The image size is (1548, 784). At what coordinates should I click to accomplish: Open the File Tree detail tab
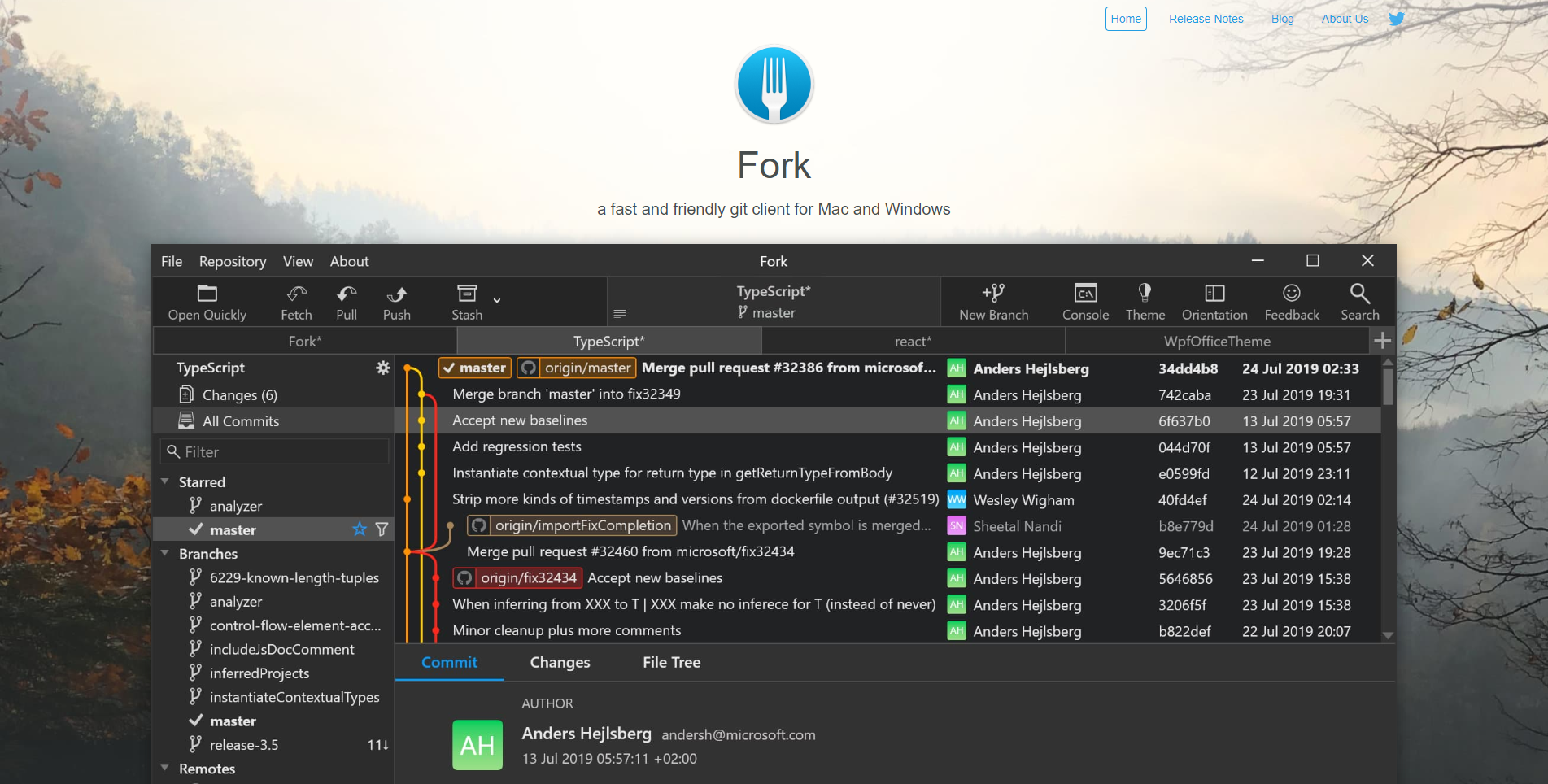click(671, 662)
